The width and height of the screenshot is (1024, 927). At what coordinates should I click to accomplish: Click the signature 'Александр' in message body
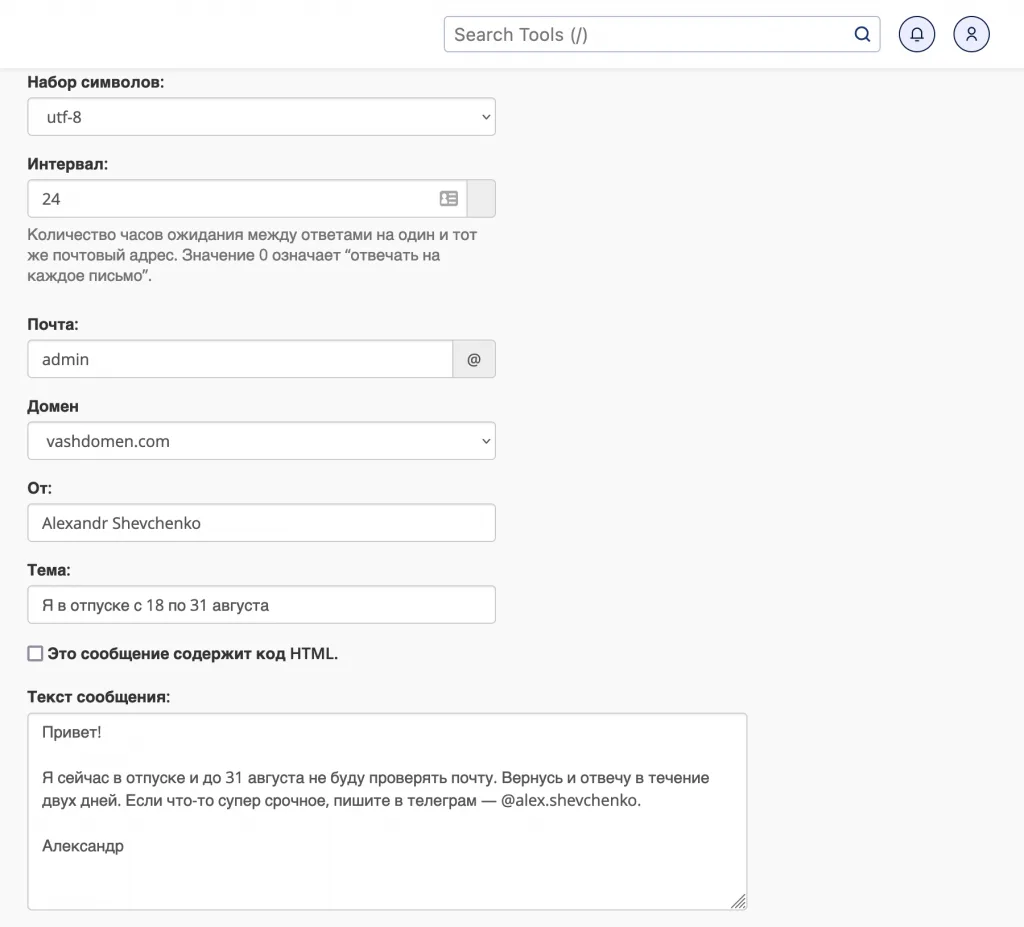(83, 846)
